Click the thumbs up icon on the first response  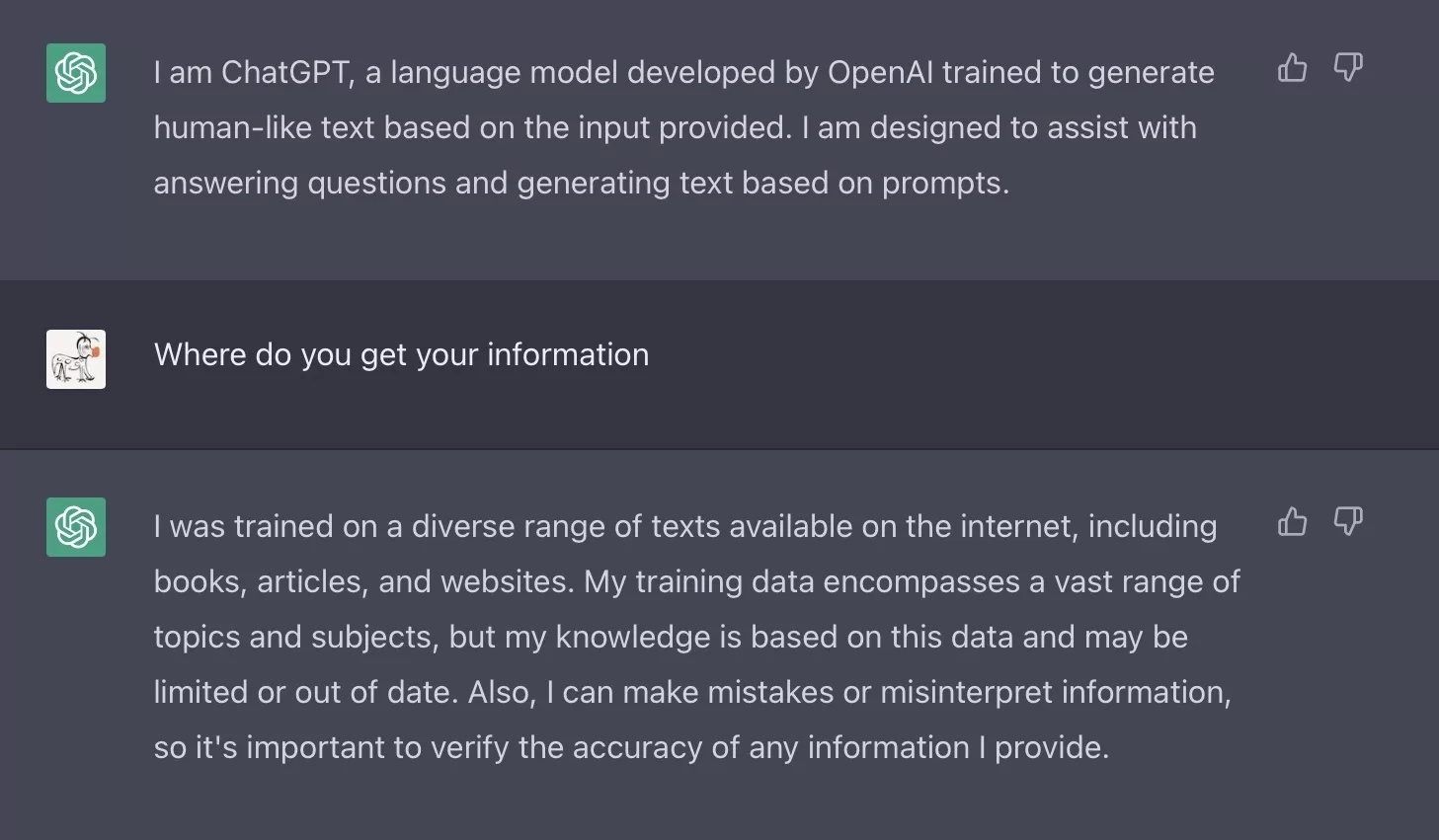click(1292, 67)
